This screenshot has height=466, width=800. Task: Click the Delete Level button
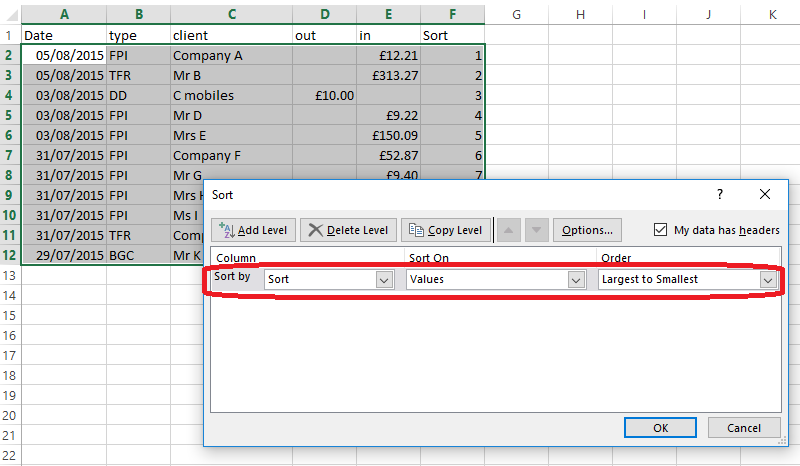348,230
